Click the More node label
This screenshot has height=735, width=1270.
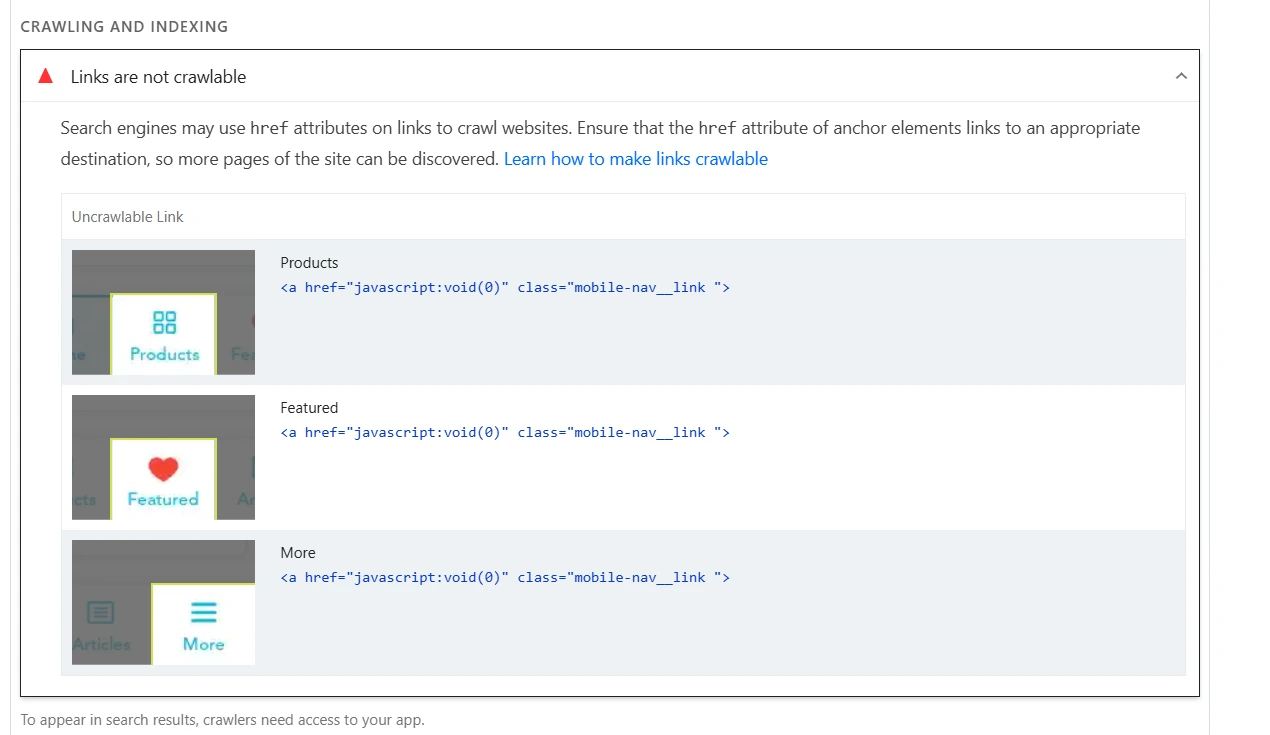pos(298,553)
